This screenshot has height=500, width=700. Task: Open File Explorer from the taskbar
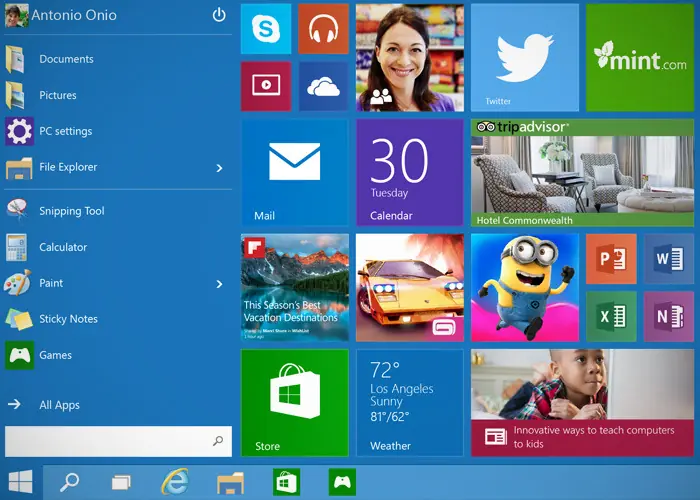230,483
